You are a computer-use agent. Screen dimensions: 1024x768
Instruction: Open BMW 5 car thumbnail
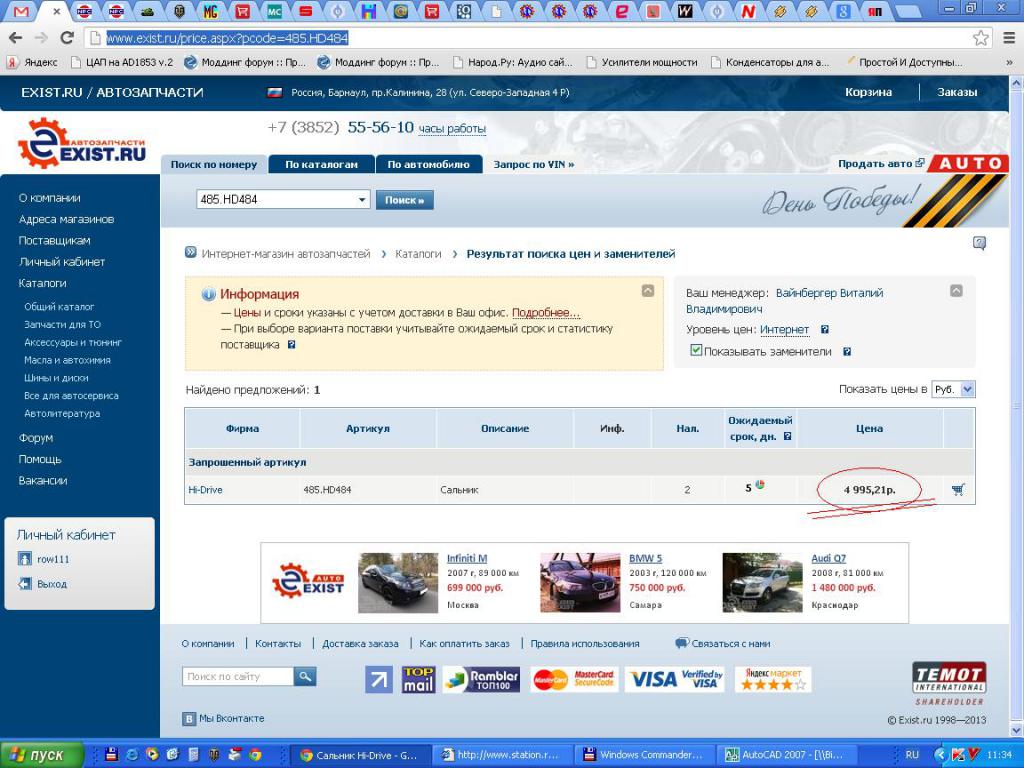[x=580, y=583]
